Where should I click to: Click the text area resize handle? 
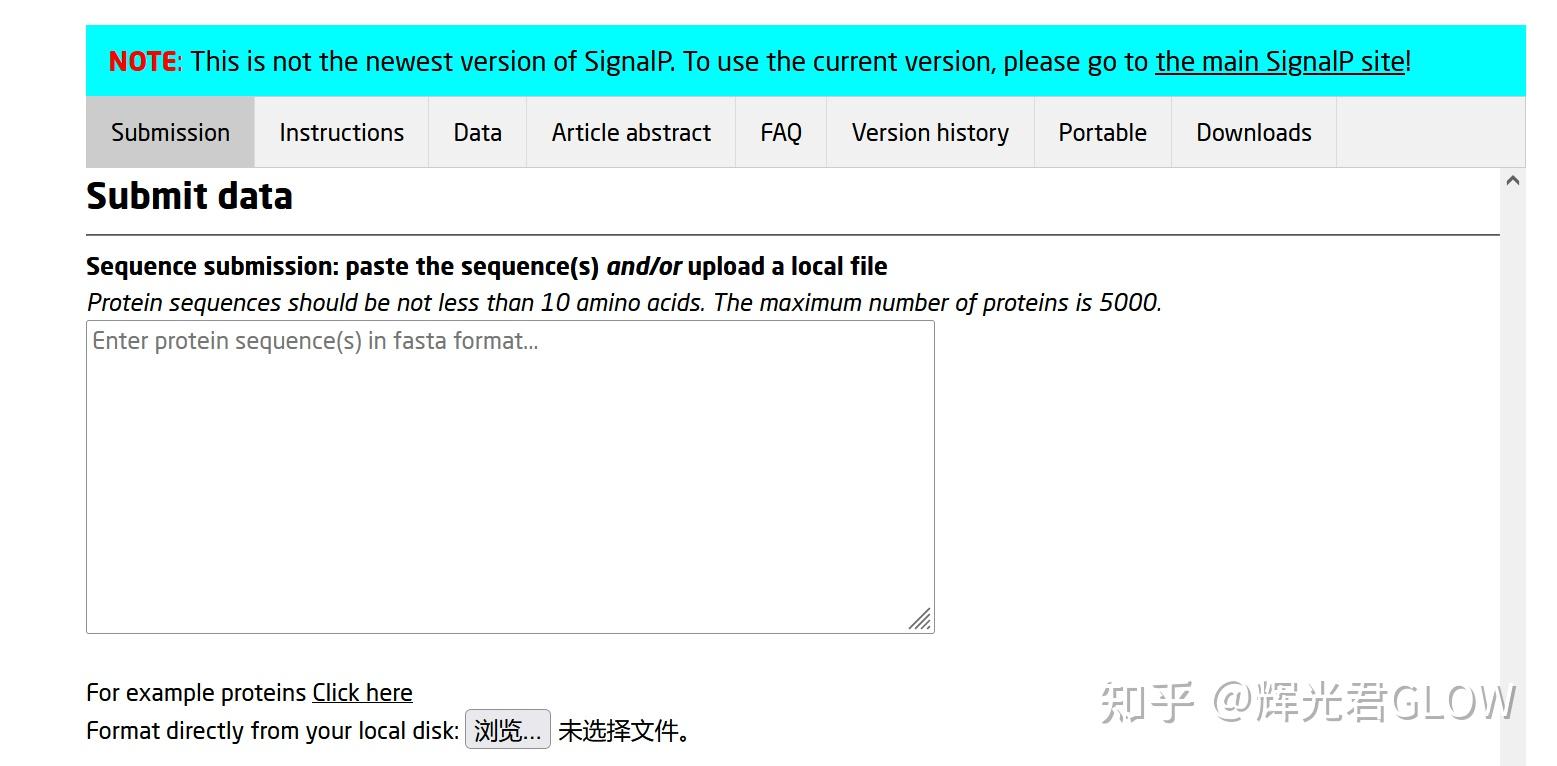(x=920, y=620)
